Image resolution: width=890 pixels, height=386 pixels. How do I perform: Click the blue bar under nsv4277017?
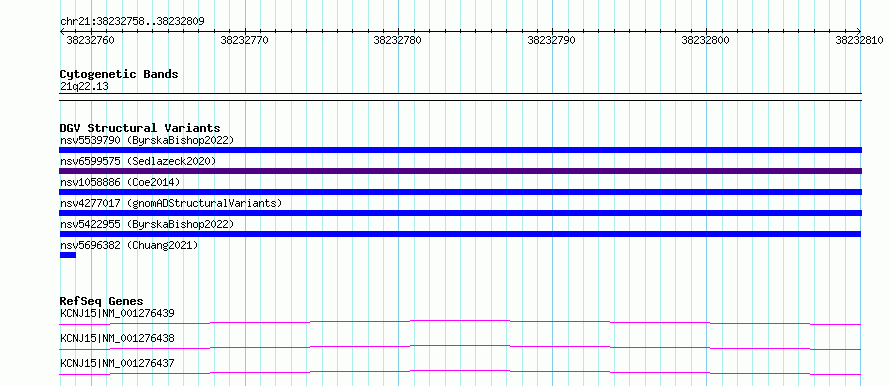460,213
